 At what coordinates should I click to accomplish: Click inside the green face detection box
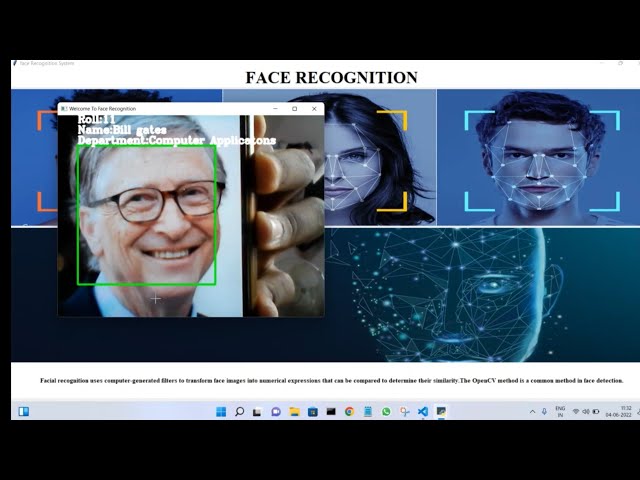(x=147, y=215)
